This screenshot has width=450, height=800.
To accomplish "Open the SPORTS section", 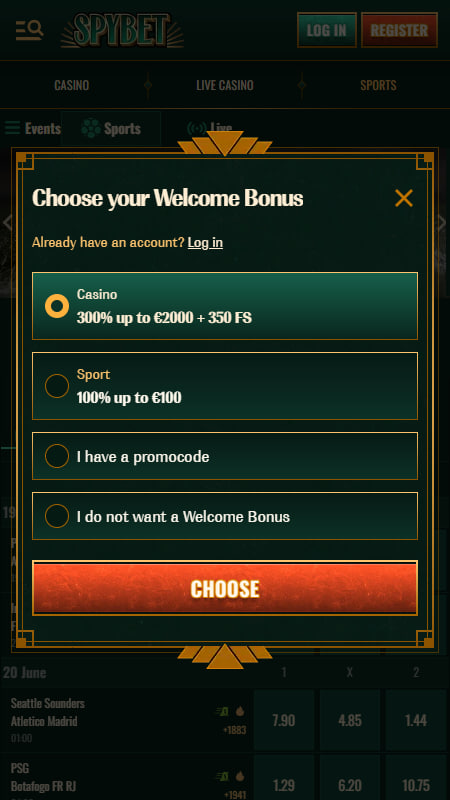I will coord(378,85).
